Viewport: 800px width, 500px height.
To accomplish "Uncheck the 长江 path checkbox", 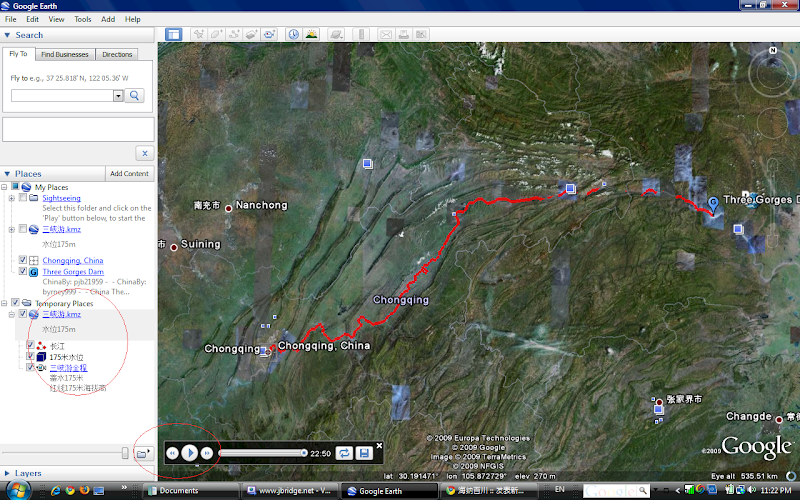I will point(31,345).
